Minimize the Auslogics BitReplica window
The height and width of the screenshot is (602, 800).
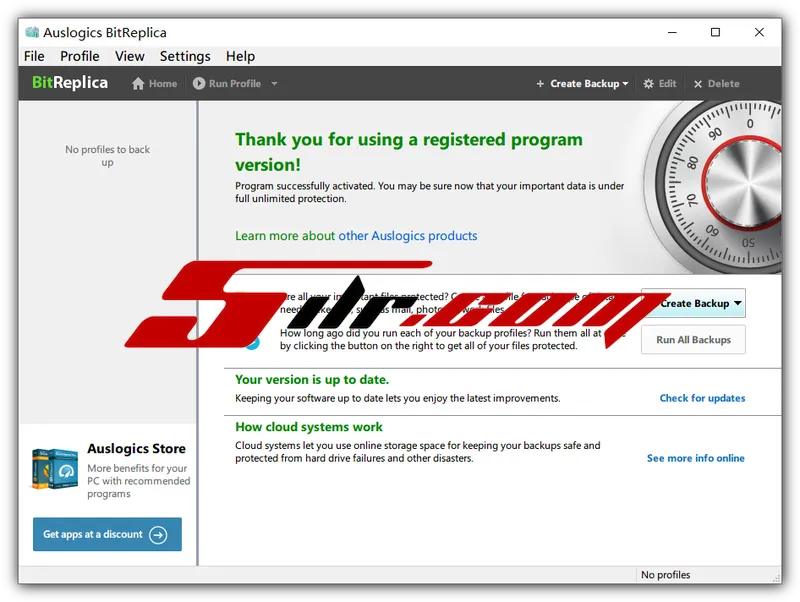coord(672,32)
